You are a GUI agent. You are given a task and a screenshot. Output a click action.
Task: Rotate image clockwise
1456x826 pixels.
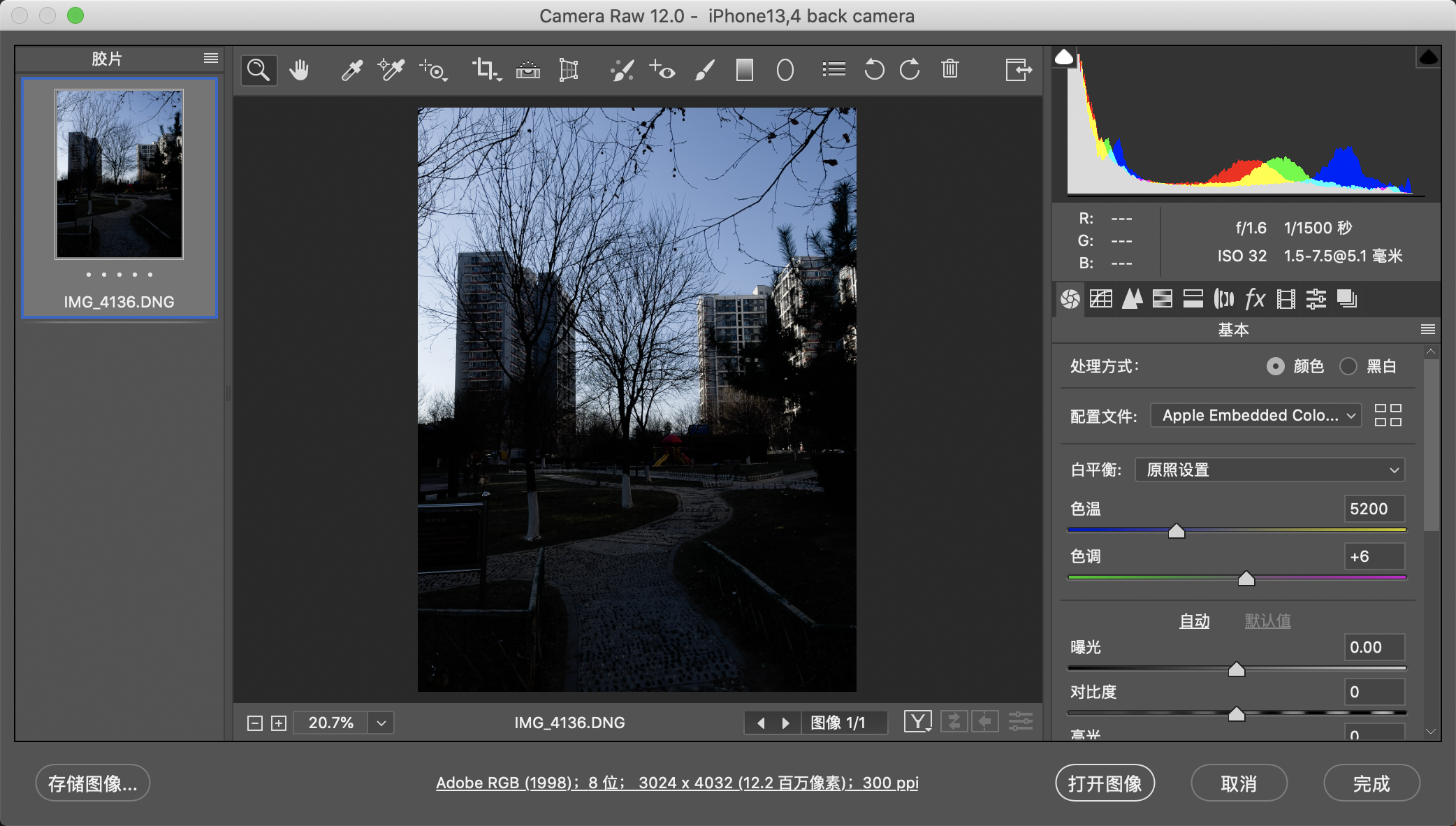[910, 69]
